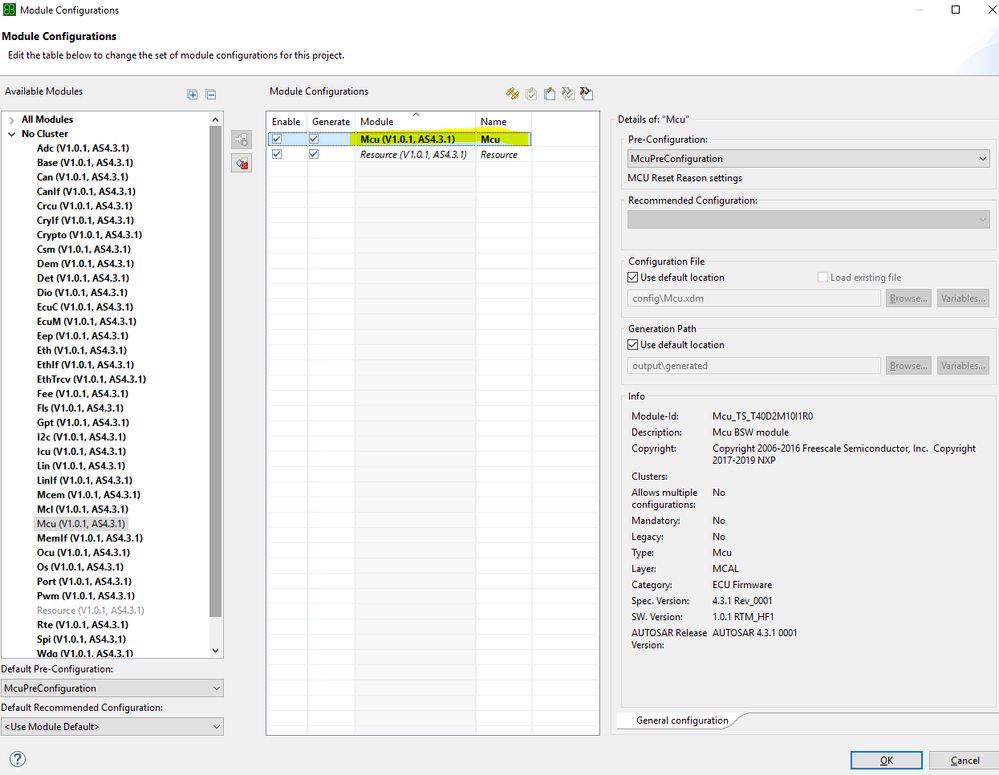
Task: Click the Mcu name cell in table
Action: (503, 139)
